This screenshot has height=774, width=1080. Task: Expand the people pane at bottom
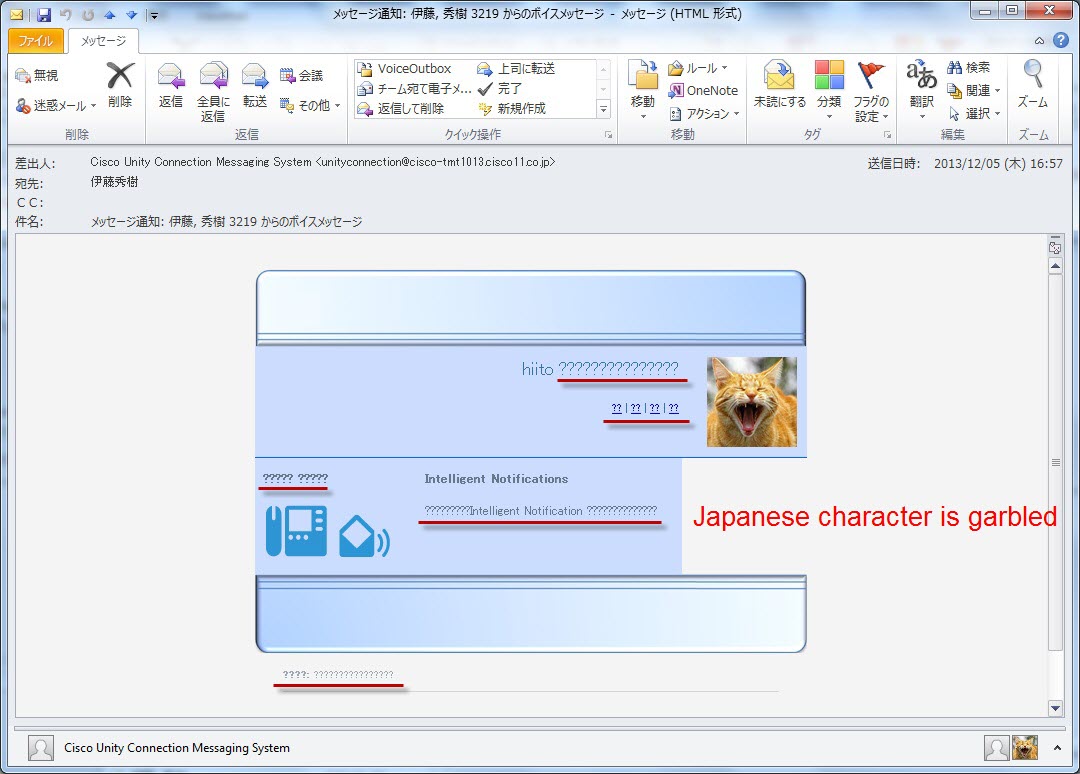pos(1057,748)
